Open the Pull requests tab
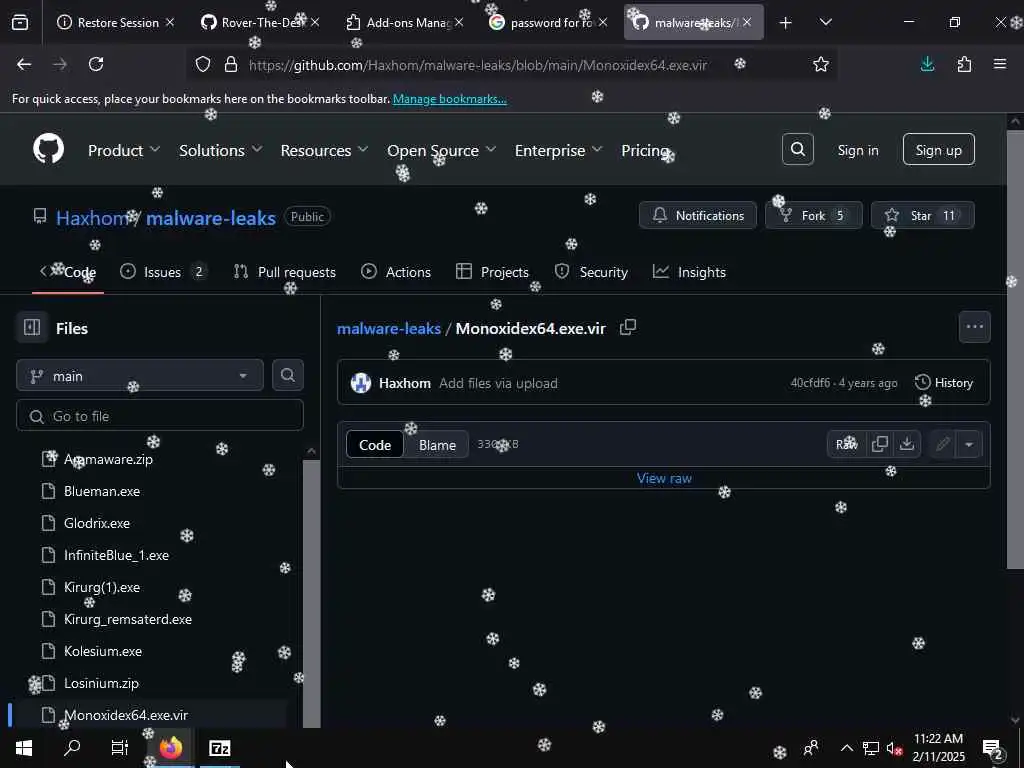The image size is (1024, 768). 285,272
